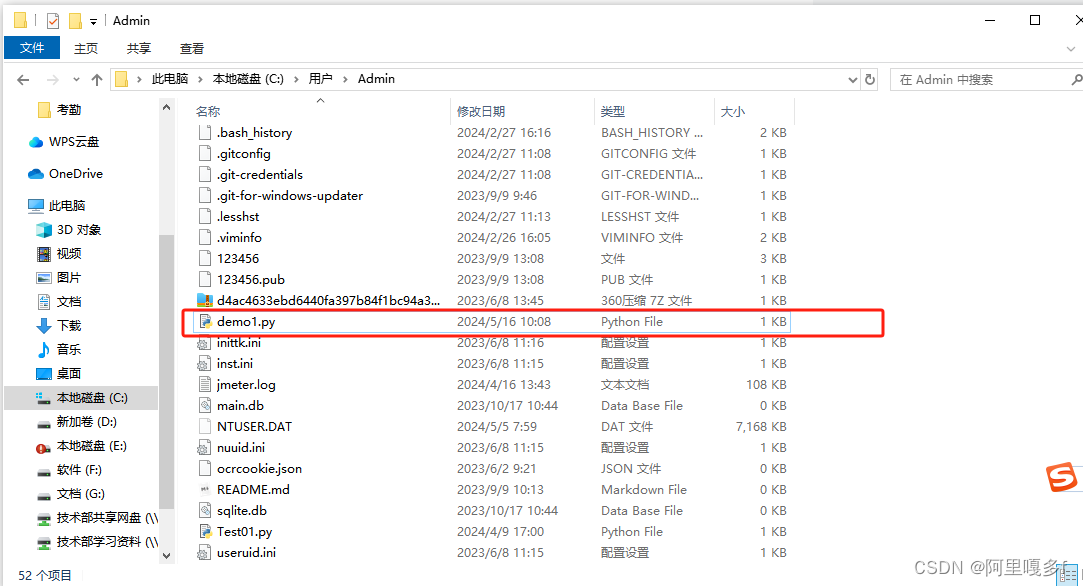Click the WPS云盘 cloud icon in sidebar
Screen dimensions: 1083x586
coord(34,142)
